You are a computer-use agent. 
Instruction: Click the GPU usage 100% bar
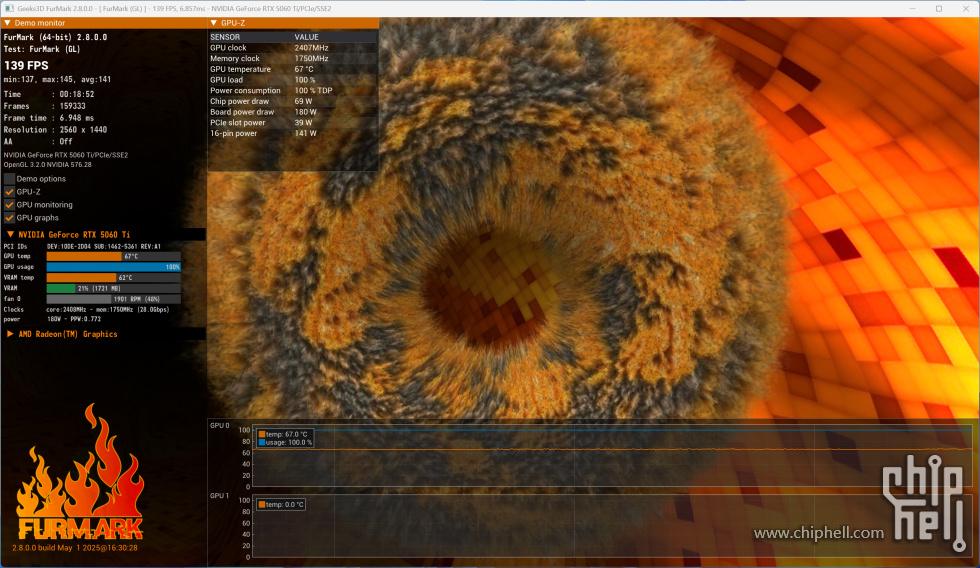click(x=114, y=267)
